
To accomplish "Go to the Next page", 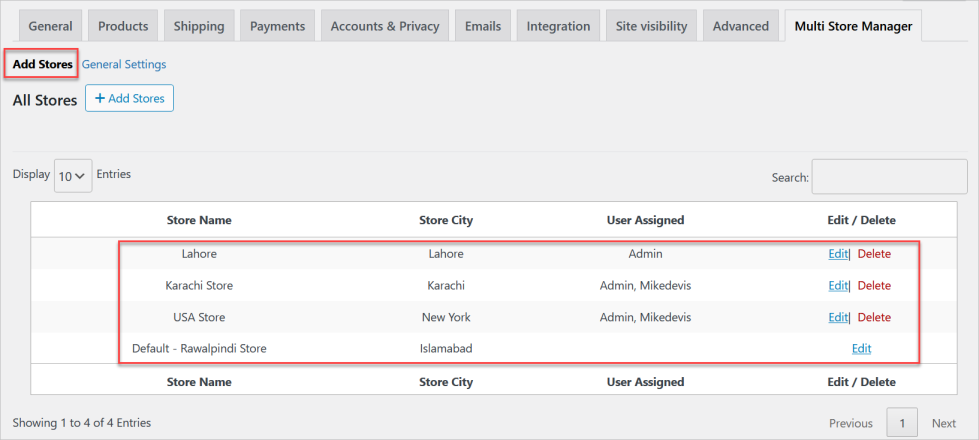I will coord(944,423).
